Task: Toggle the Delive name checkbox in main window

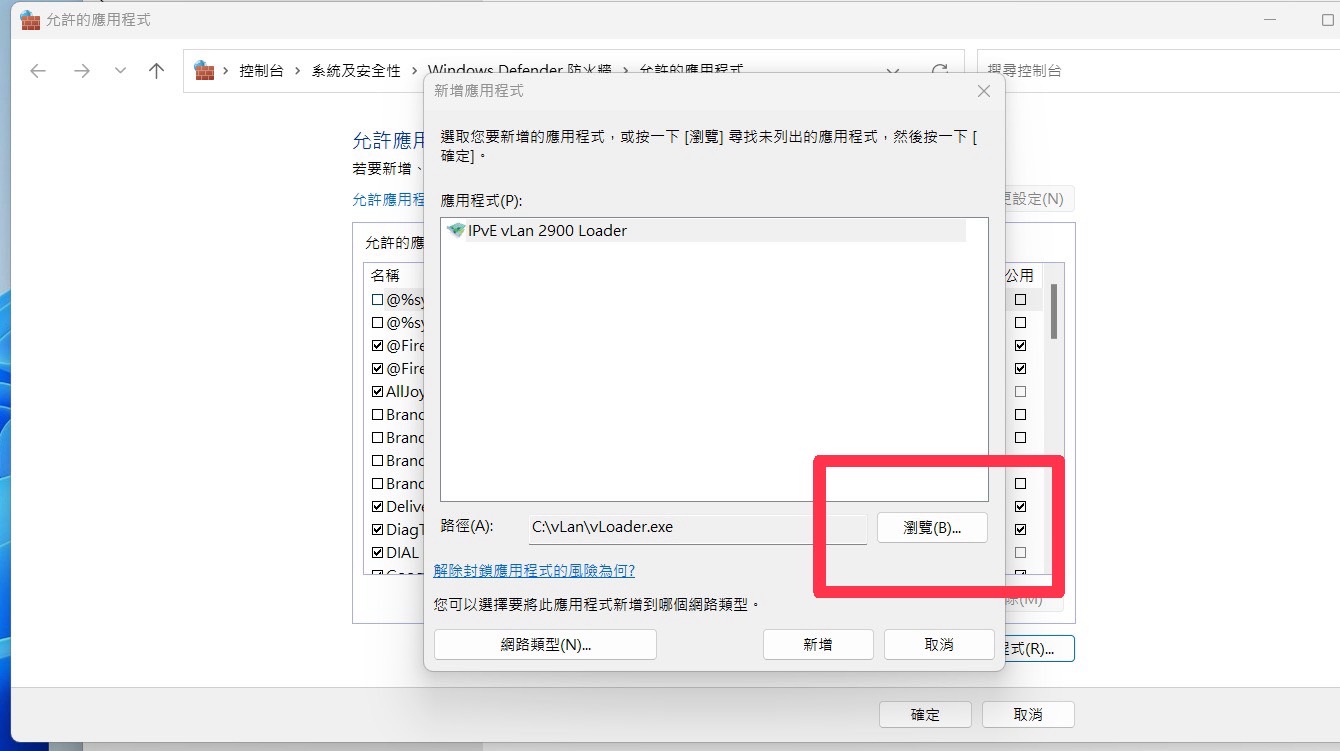Action: pos(377,507)
